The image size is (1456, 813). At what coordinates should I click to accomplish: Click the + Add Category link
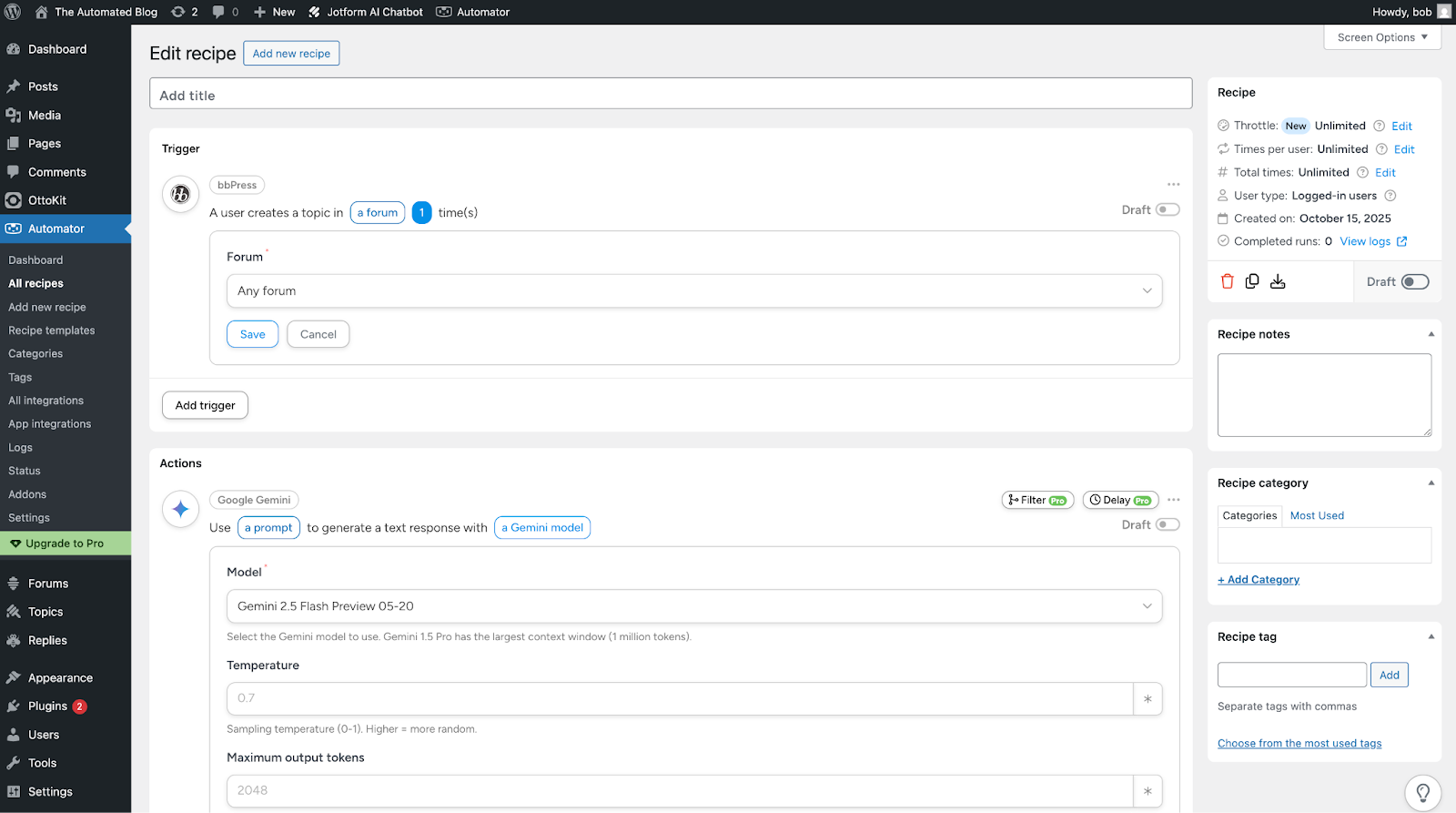(x=1259, y=579)
